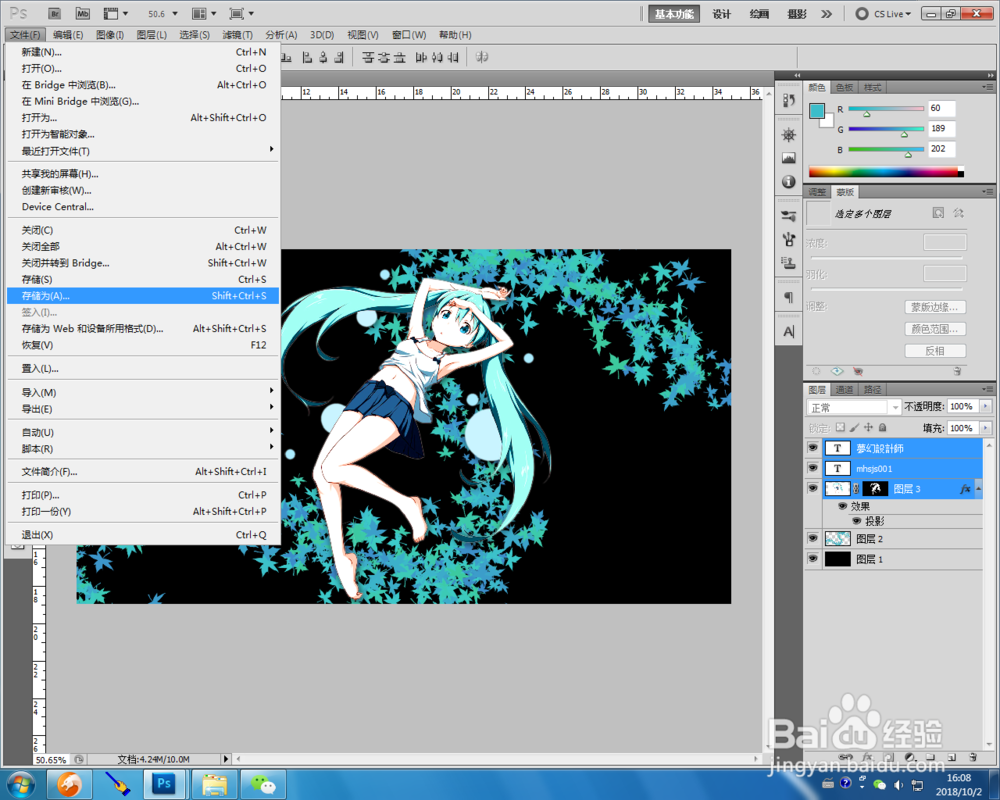Screen dimensions: 1000x800
Task: Toggle visibility of 图层 3
Action: [x=812, y=489]
